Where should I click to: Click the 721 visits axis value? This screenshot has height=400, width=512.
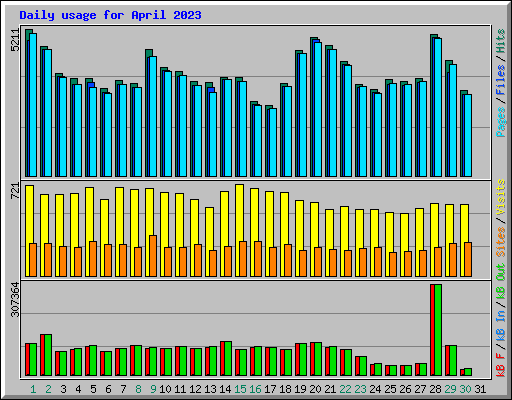point(15,191)
